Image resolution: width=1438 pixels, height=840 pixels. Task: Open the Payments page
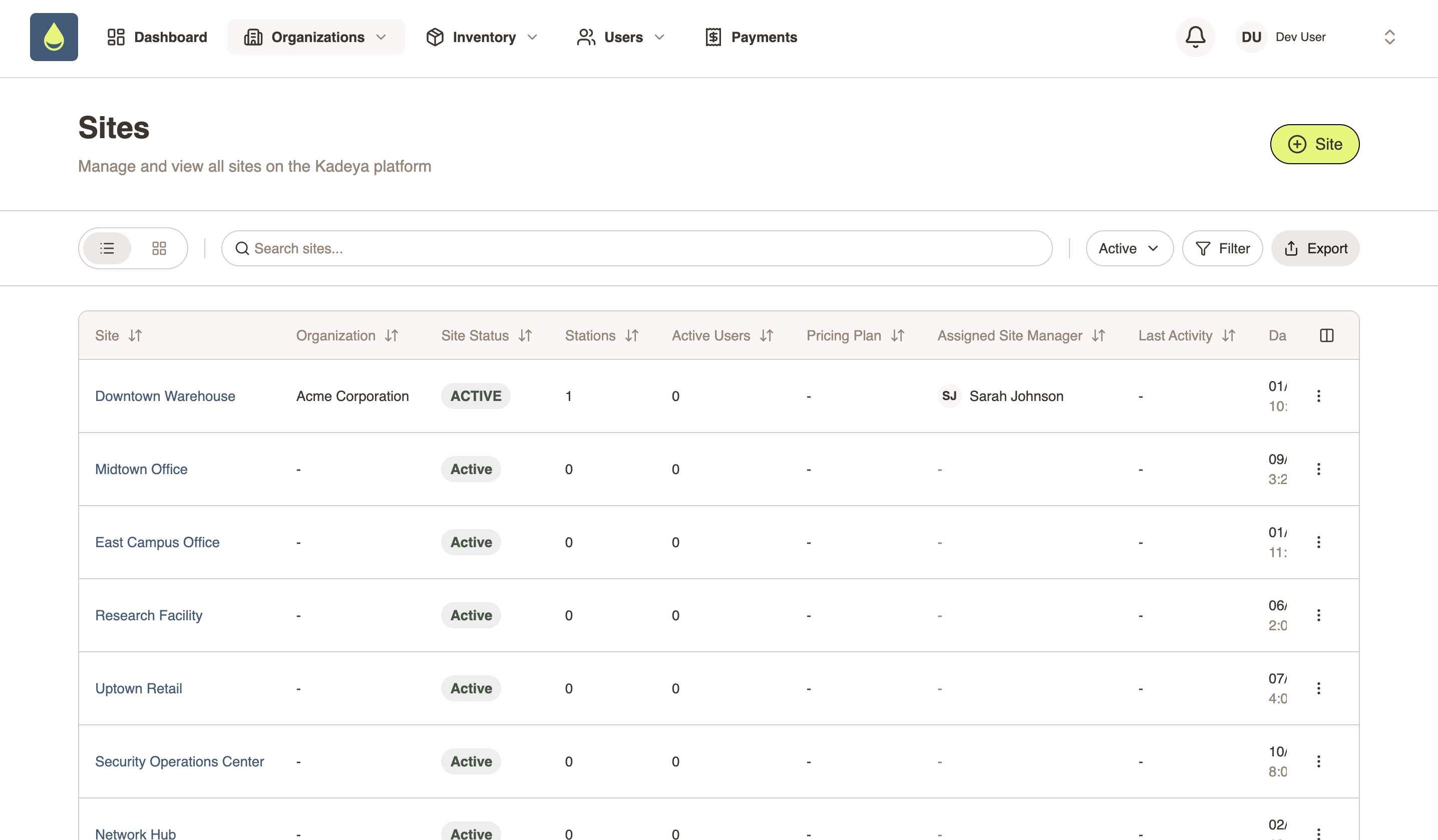point(751,37)
